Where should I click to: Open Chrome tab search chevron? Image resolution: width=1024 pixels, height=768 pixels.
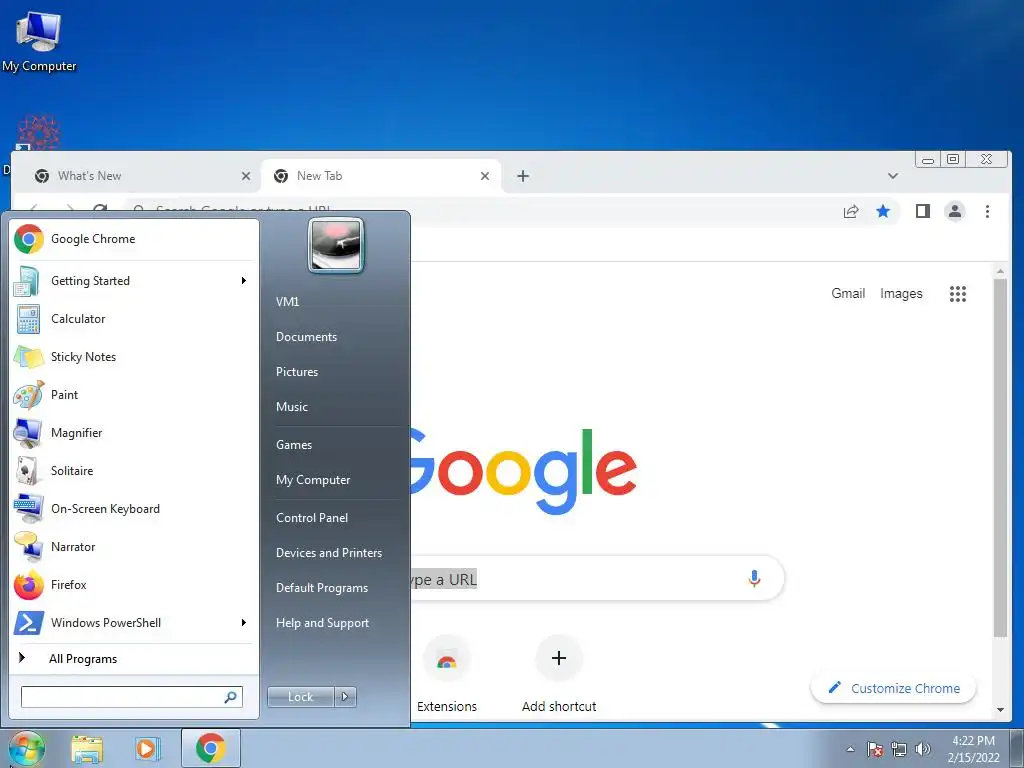pyautogui.click(x=893, y=176)
